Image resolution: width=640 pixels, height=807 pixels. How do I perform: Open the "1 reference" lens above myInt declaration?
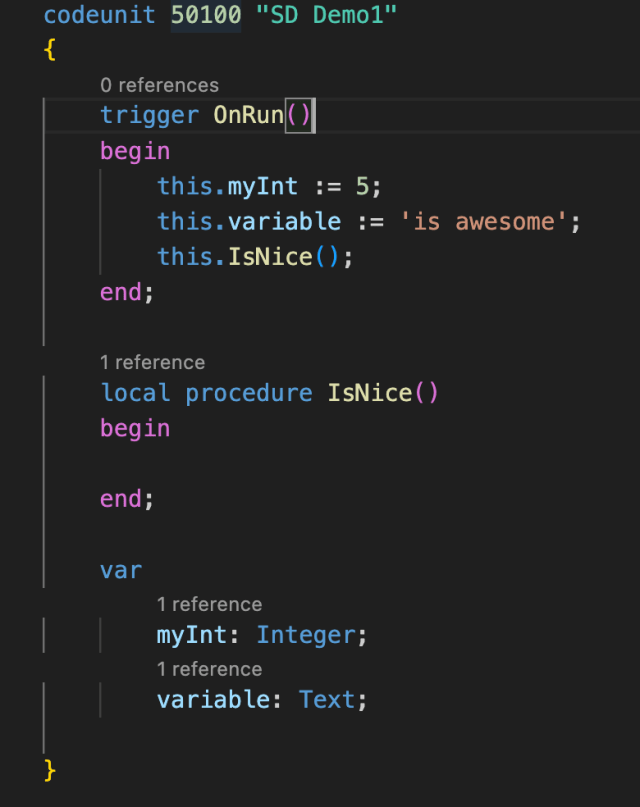point(209,604)
